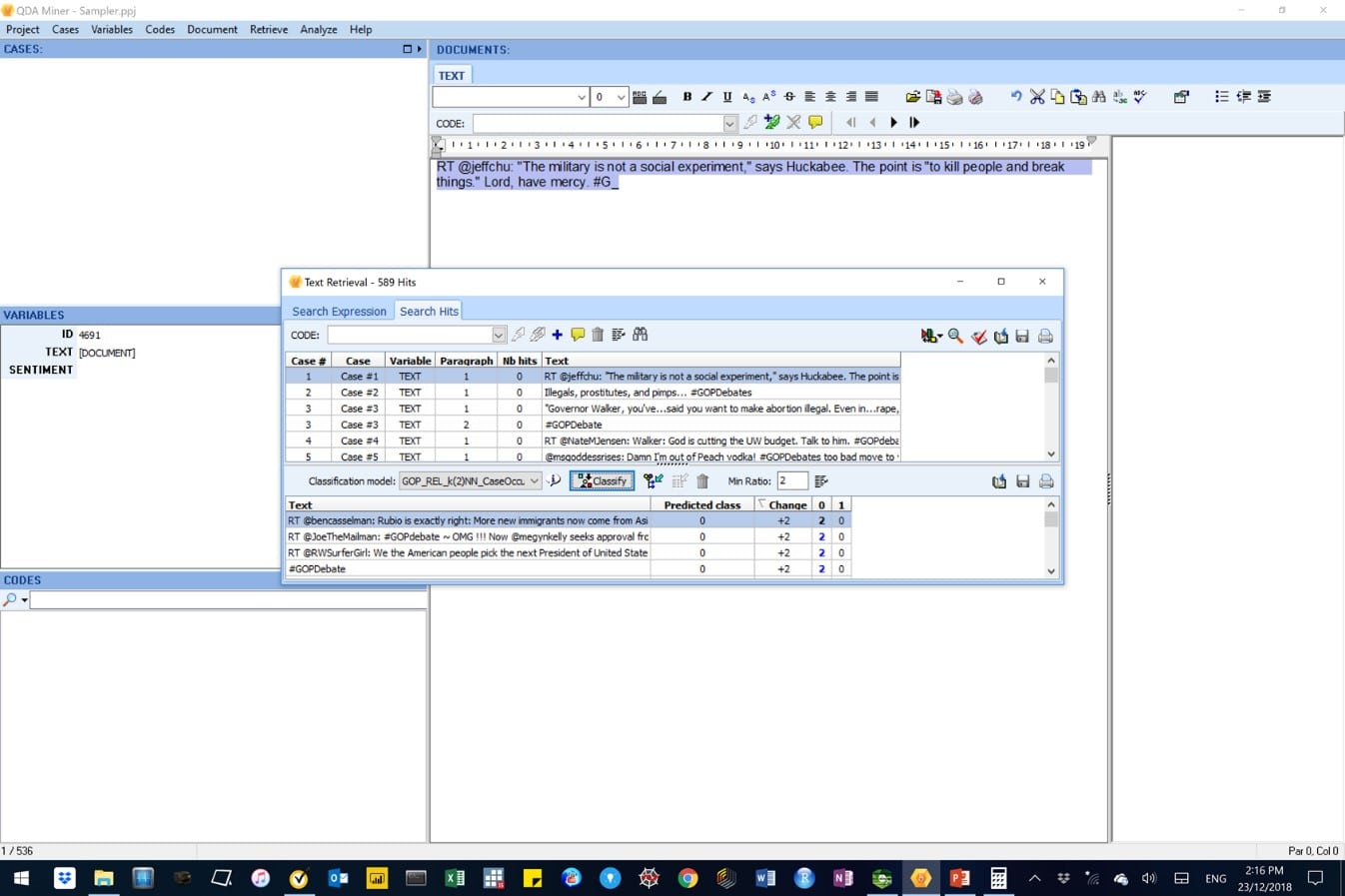1345x896 pixels.
Task: Select the row for Case #2 in search hits
Action: 600,392
